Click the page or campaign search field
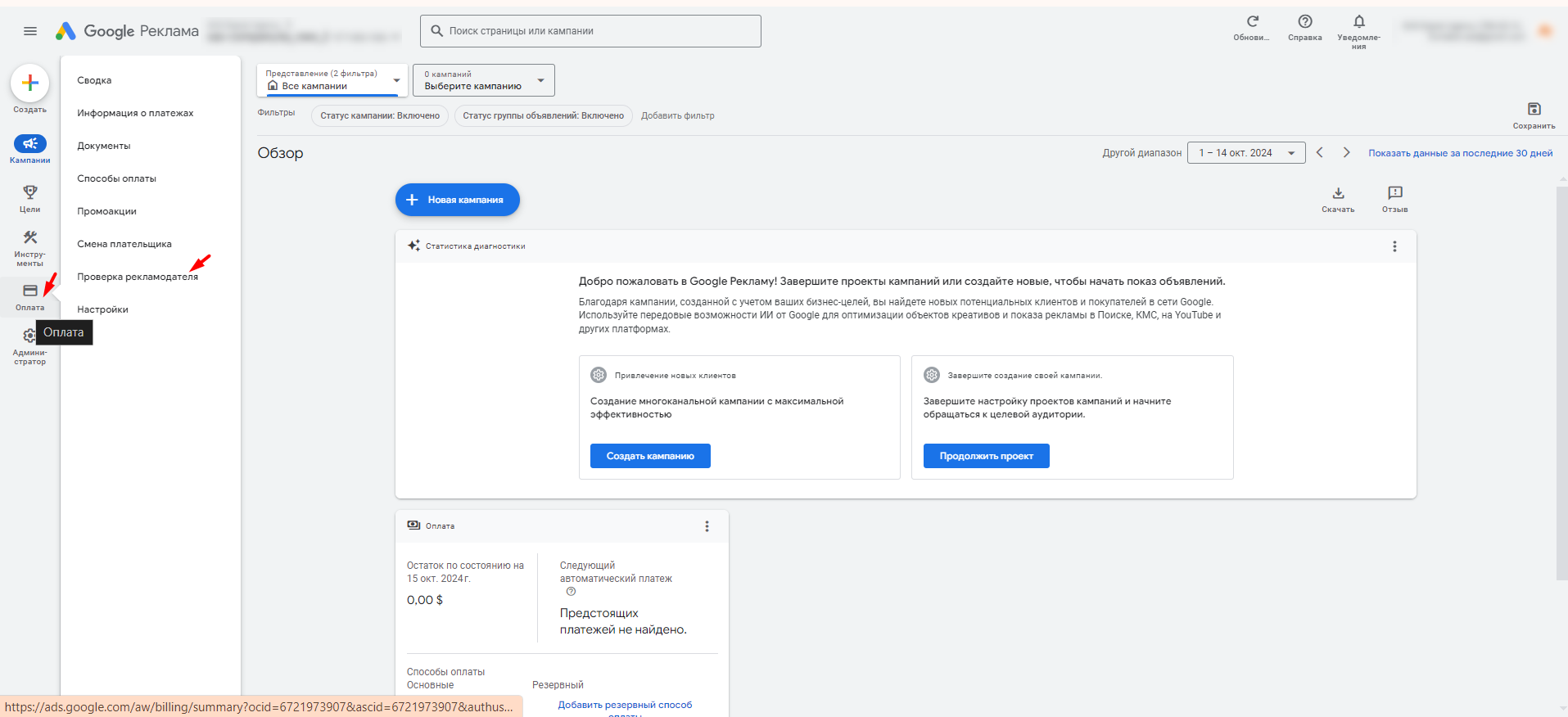1568x717 pixels. coord(590,31)
